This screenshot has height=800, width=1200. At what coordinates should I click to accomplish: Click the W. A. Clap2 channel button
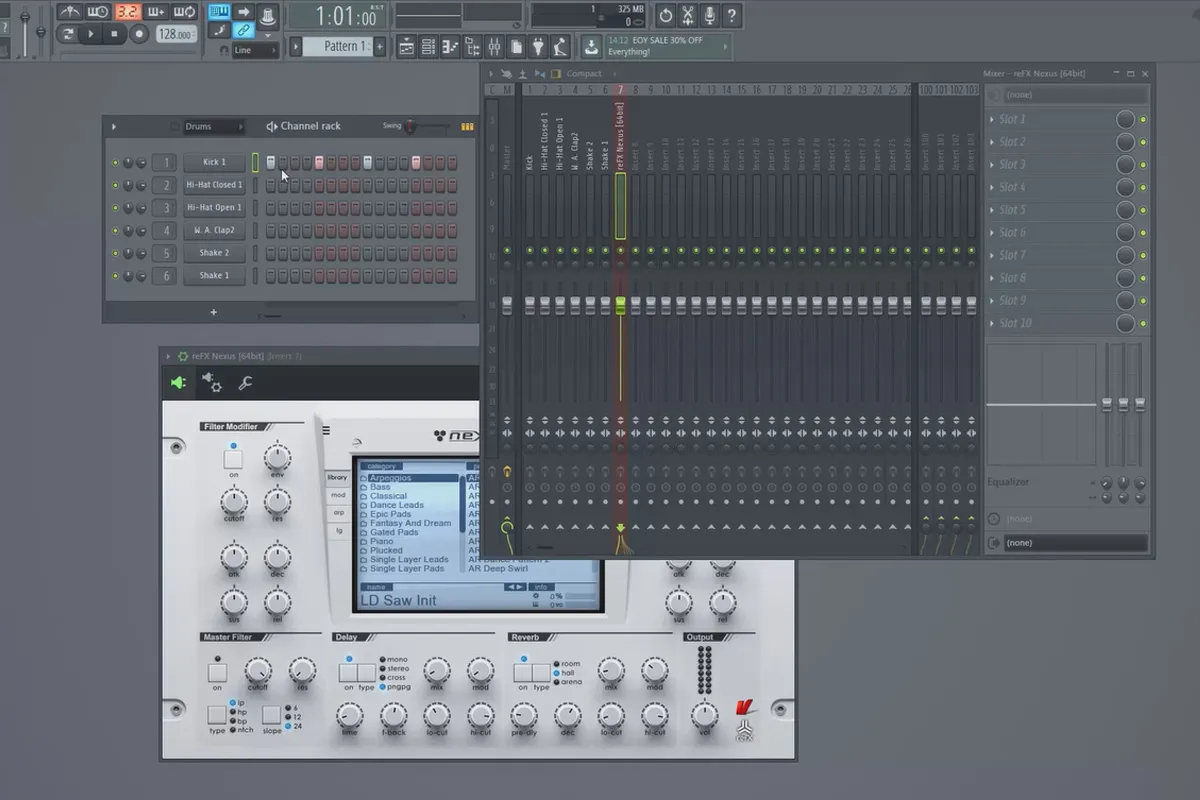coord(214,230)
